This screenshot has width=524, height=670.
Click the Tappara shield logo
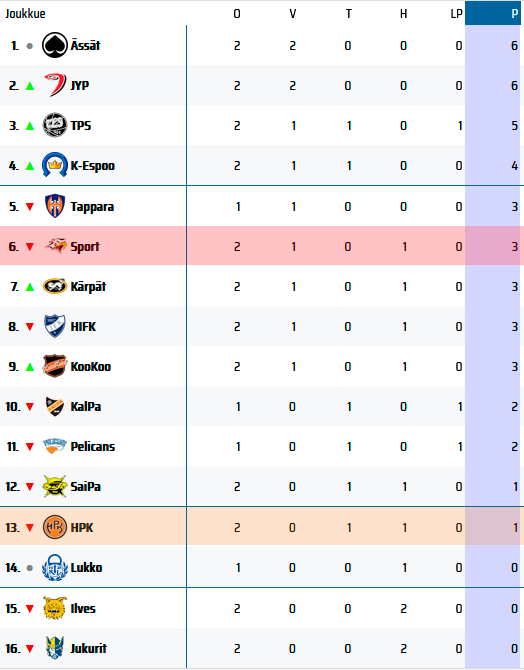(55, 206)
